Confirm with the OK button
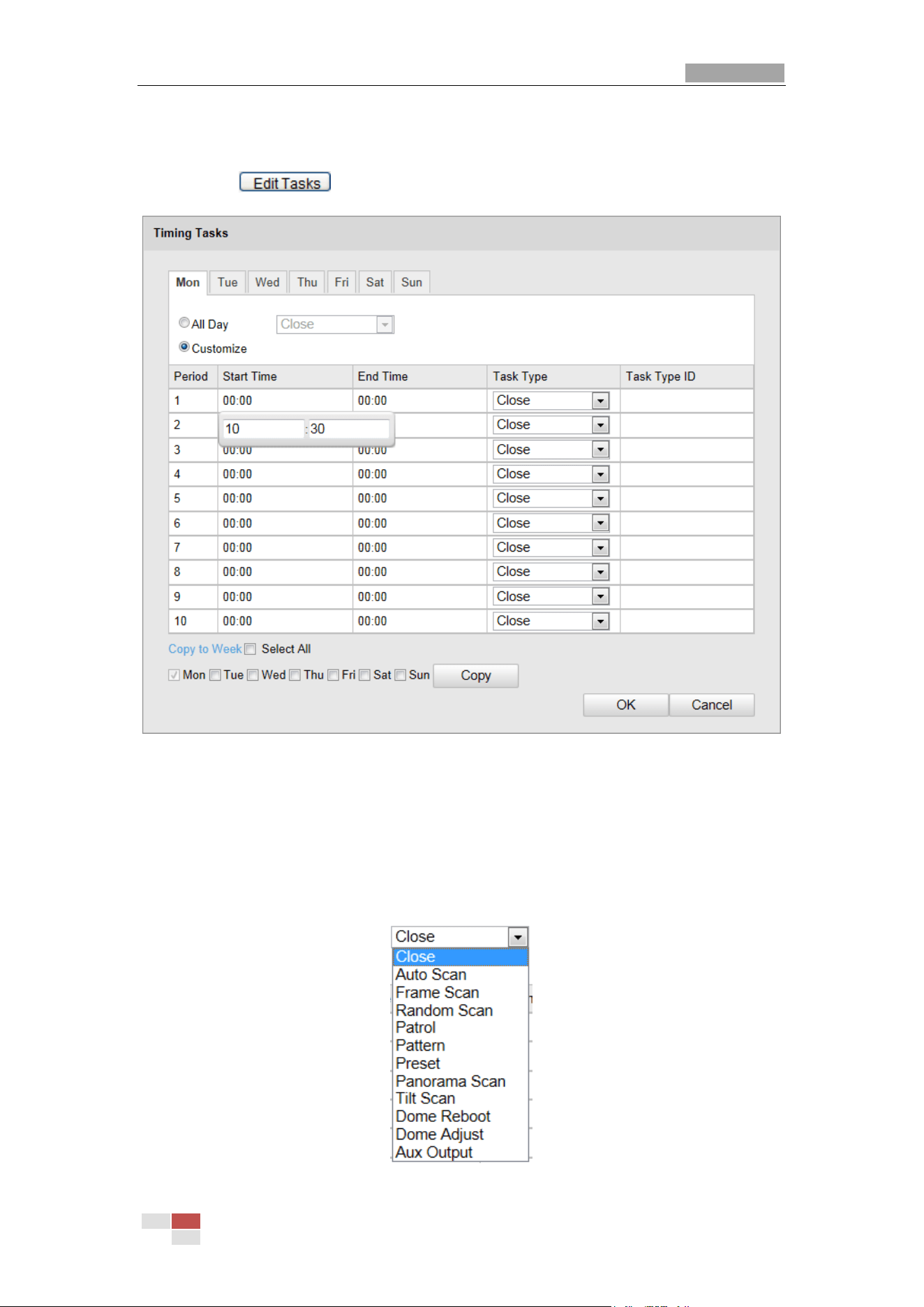924x1307 pixels. coord(626,705)
